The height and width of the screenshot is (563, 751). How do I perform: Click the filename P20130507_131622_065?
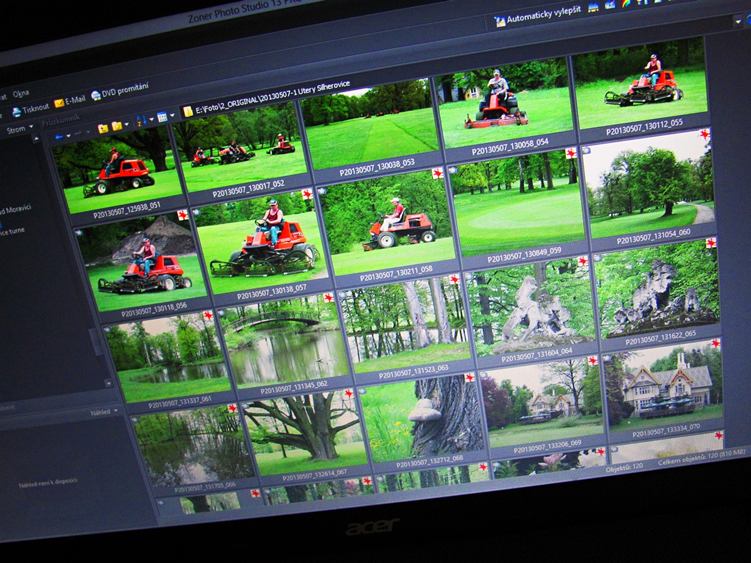point(660,337)
